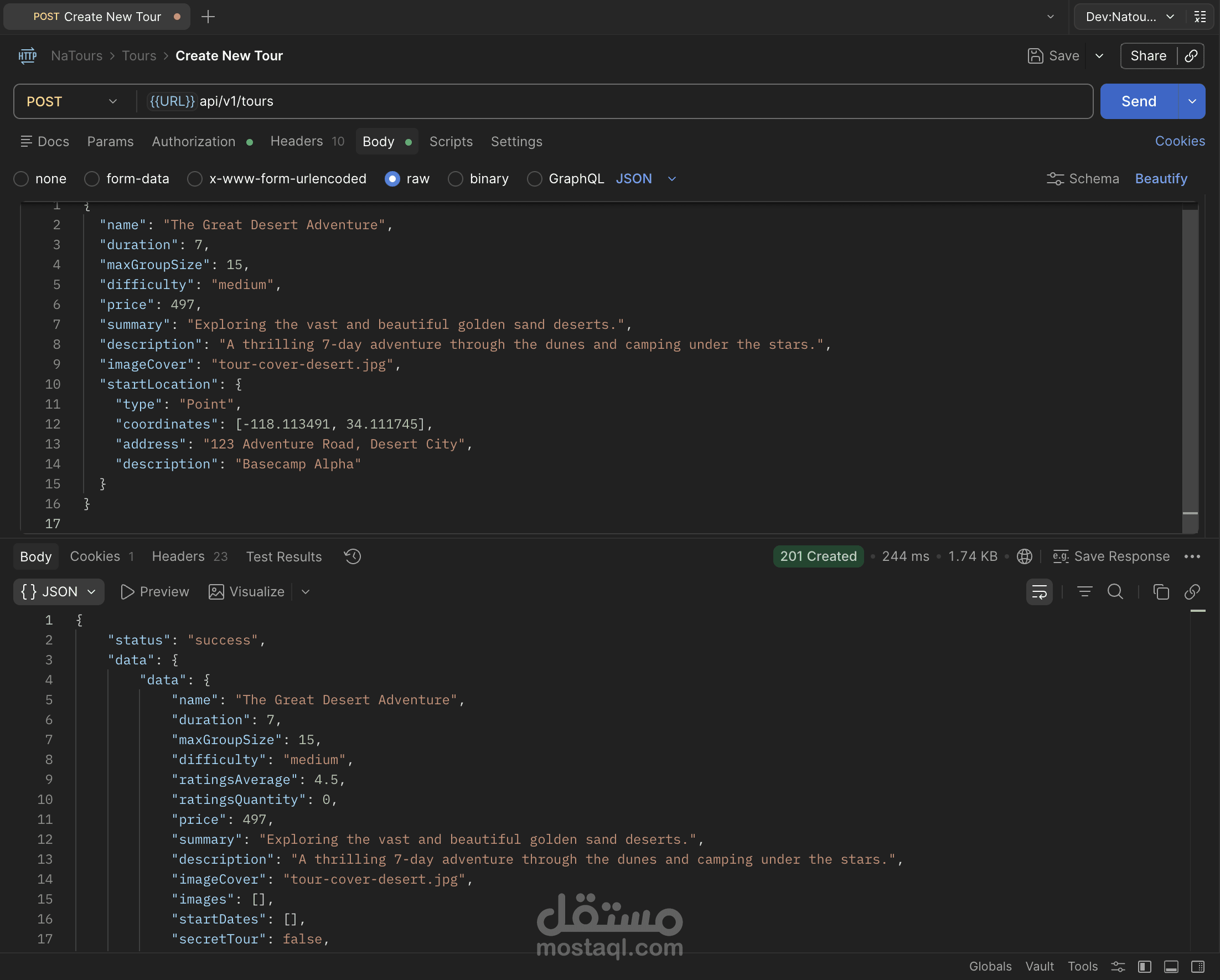Image resolution: width=1220 pixels, height=980 pixels.
Task: Open the POST method dropdown
Action: coord(73,101)
